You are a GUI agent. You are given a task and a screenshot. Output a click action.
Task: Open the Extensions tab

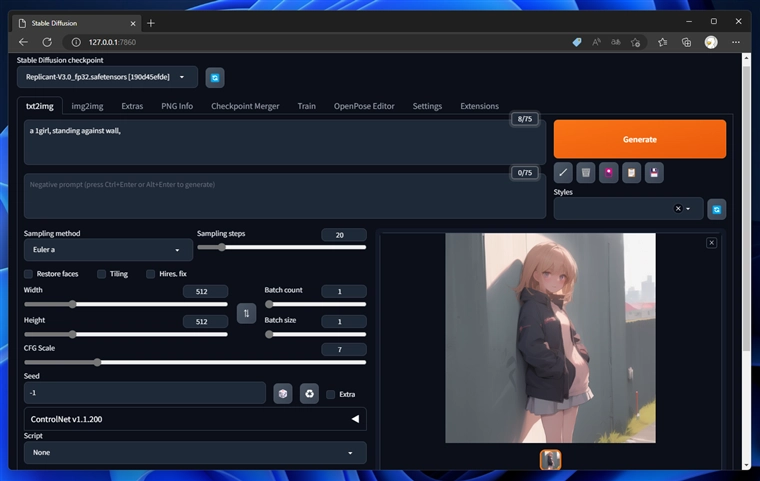coord(479,106)
